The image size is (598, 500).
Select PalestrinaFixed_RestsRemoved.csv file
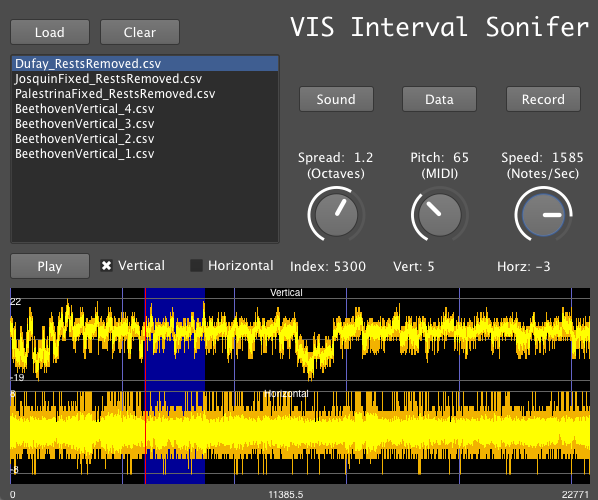tap(145, 94)
